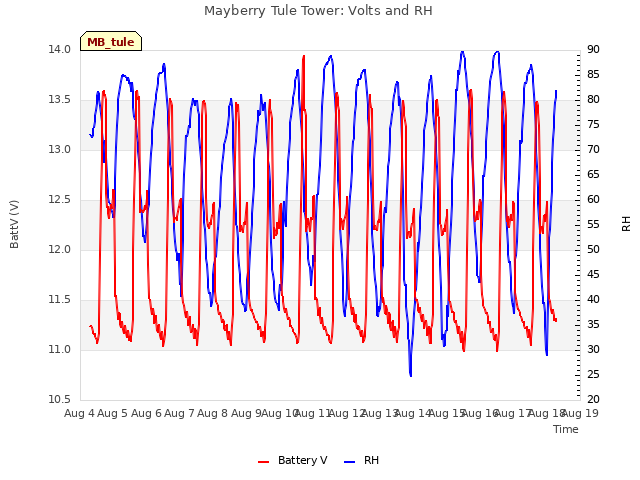
Task: Click the Aug 8 date tick label
Action: [x=213, y=413]
